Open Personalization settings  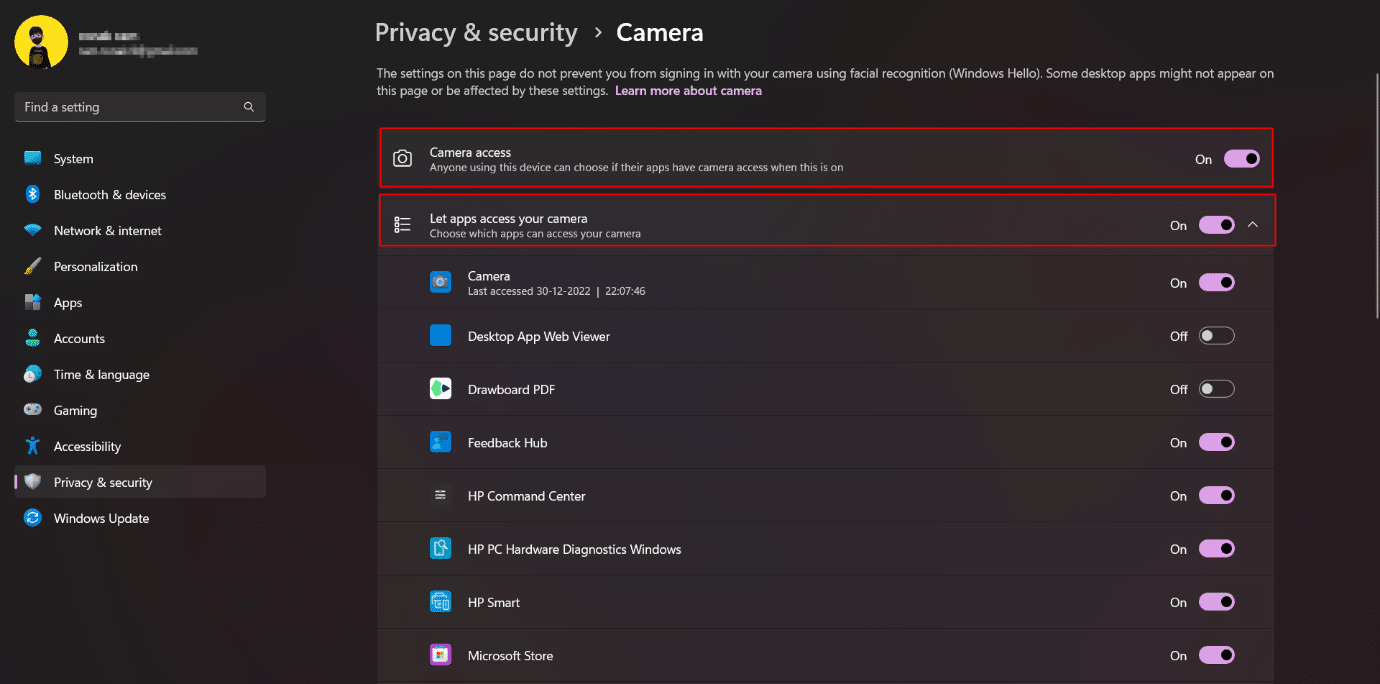tap(140, 267)
